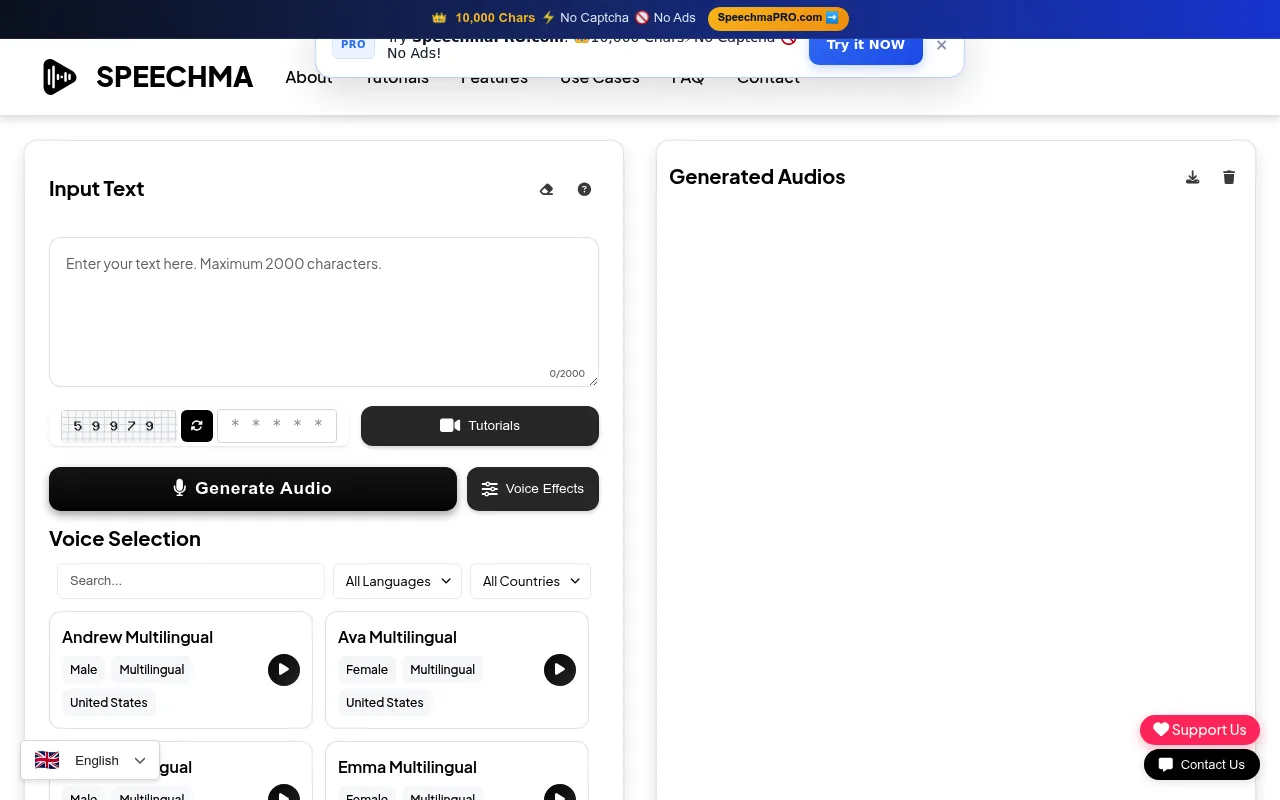Viewport: 1280px width, 800px height.
Task: Refresh the captcha code
Action: (x=197, y=425)
